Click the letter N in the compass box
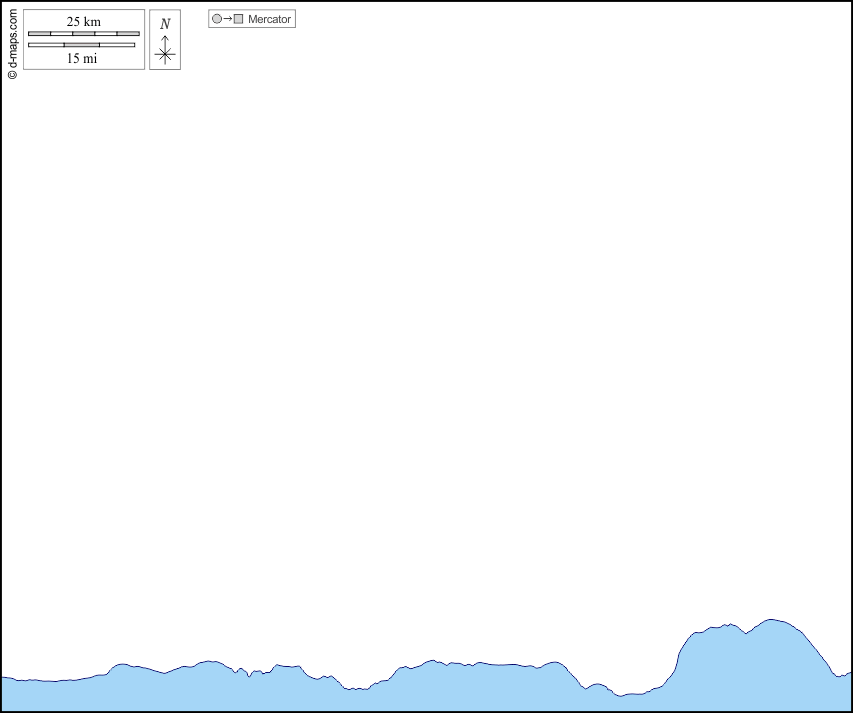This screenshot has height=713, width=853. [165, 24]
